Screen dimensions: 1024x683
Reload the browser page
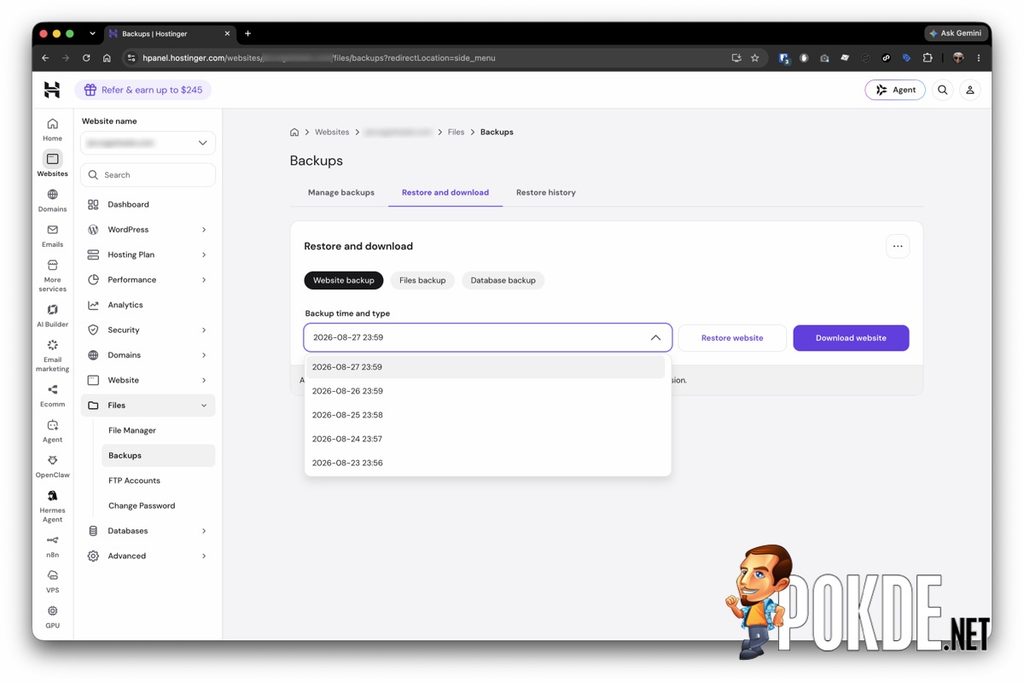pos(86,58)
